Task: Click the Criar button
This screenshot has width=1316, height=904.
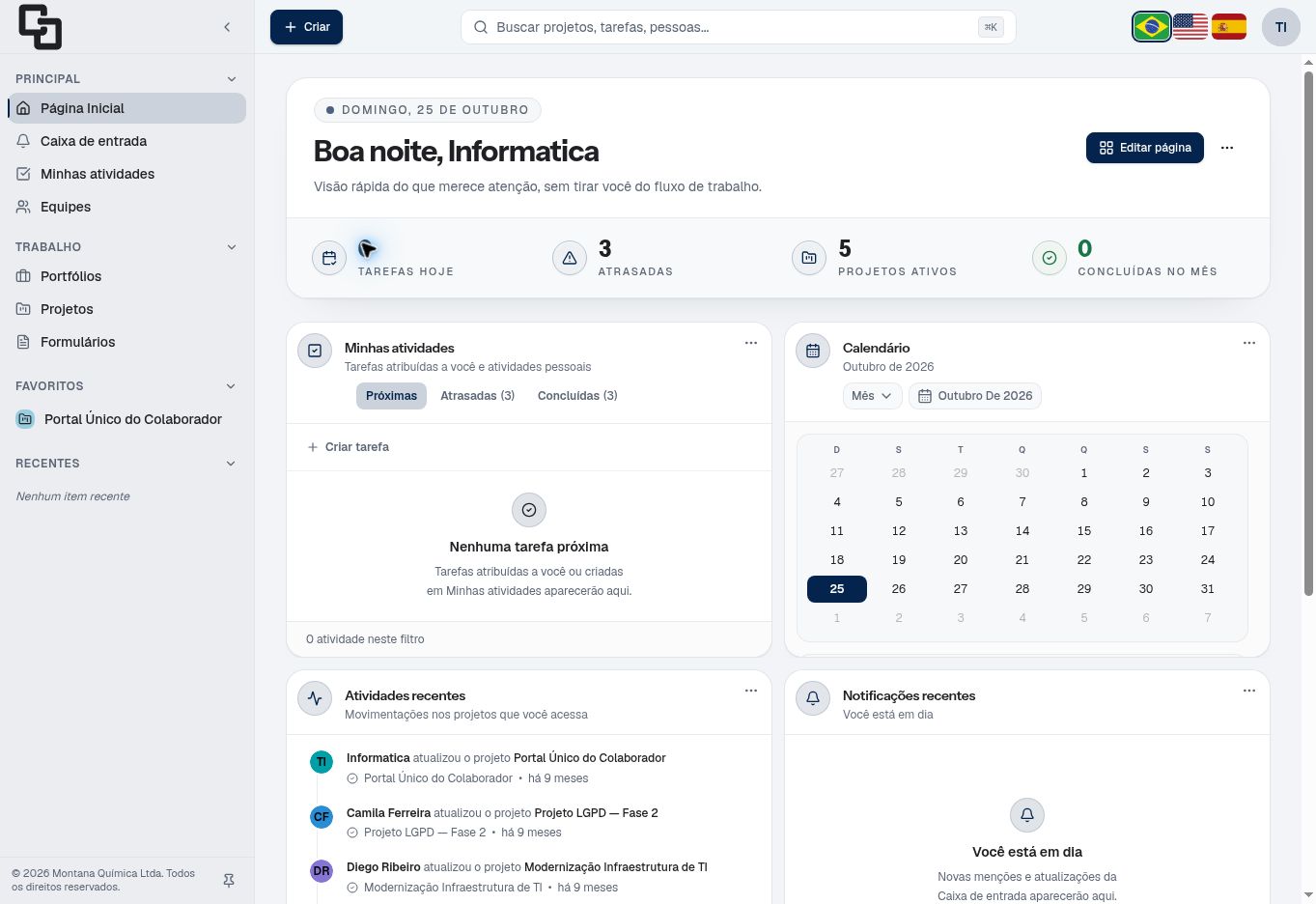Action: (306, 27)
